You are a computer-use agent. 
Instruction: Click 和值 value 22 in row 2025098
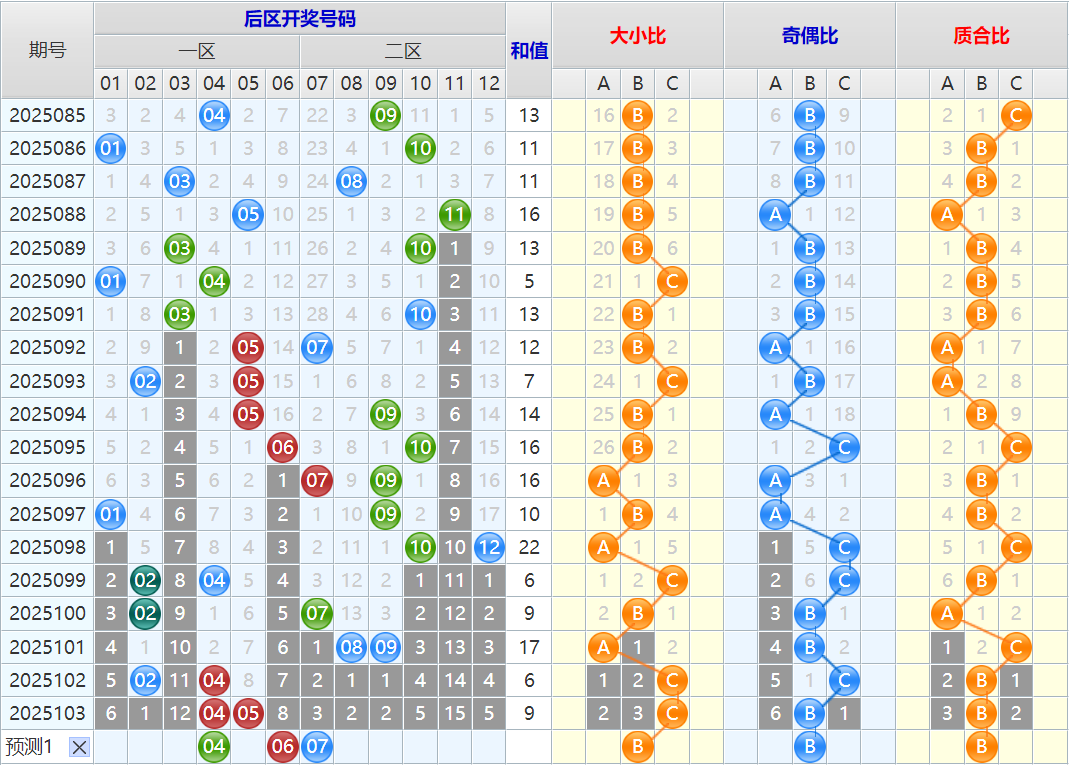[x=529, y=547]
